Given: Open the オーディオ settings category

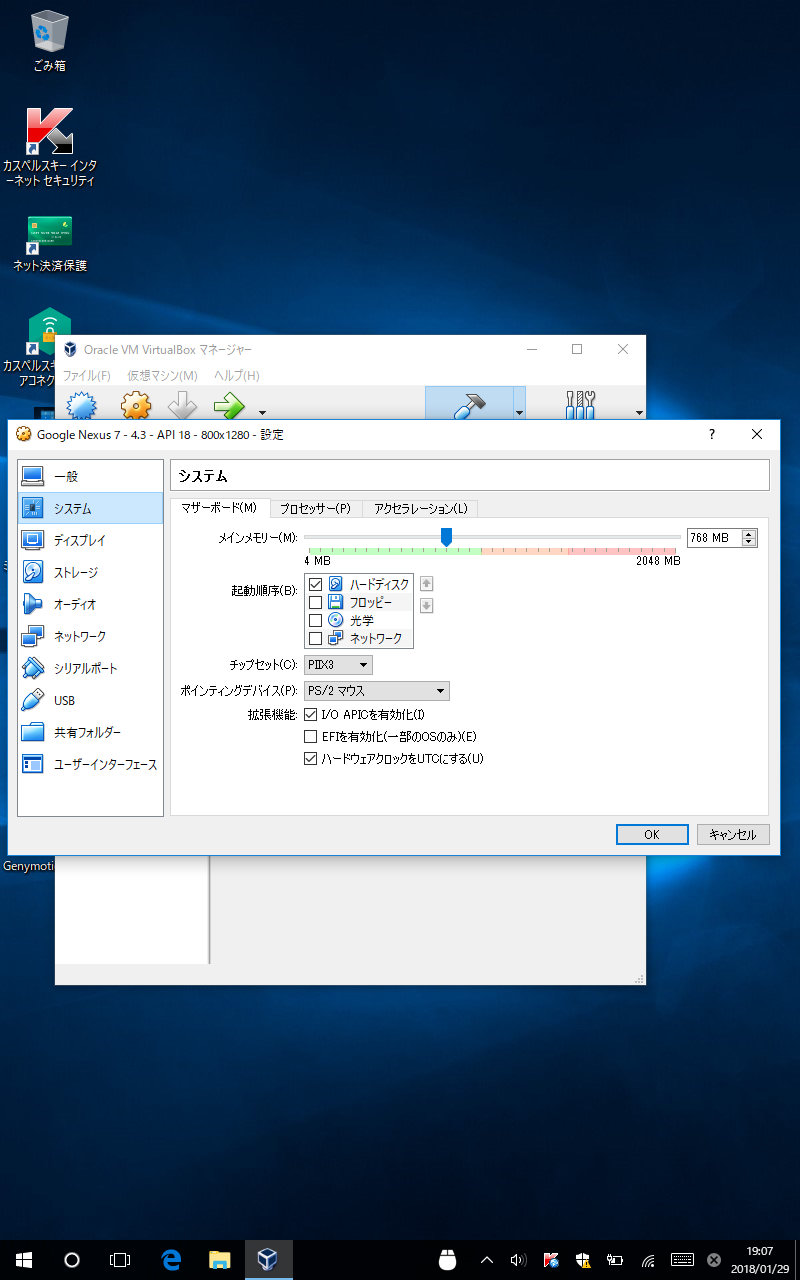Looking at the screenshot, I should [91, 604].
